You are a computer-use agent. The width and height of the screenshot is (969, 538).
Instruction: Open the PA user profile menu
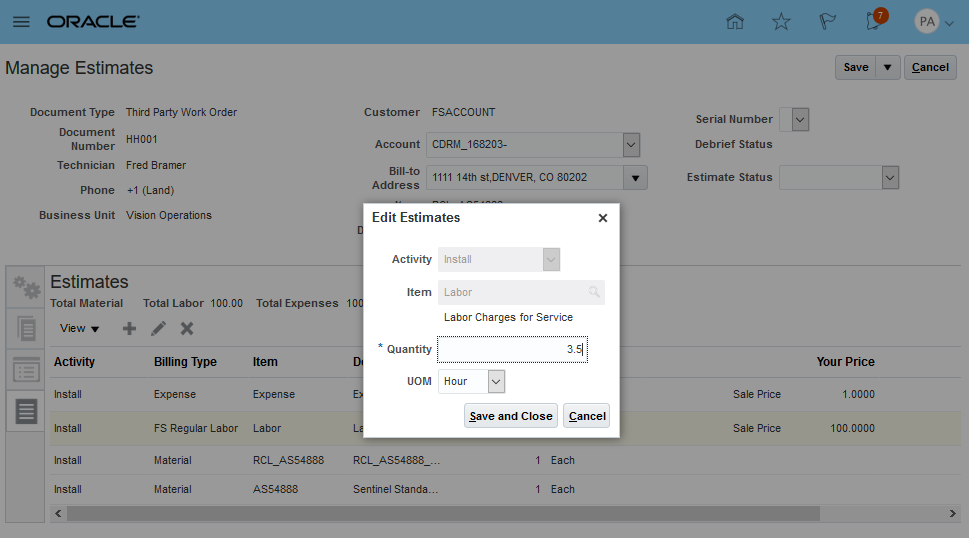click(935, 22)
